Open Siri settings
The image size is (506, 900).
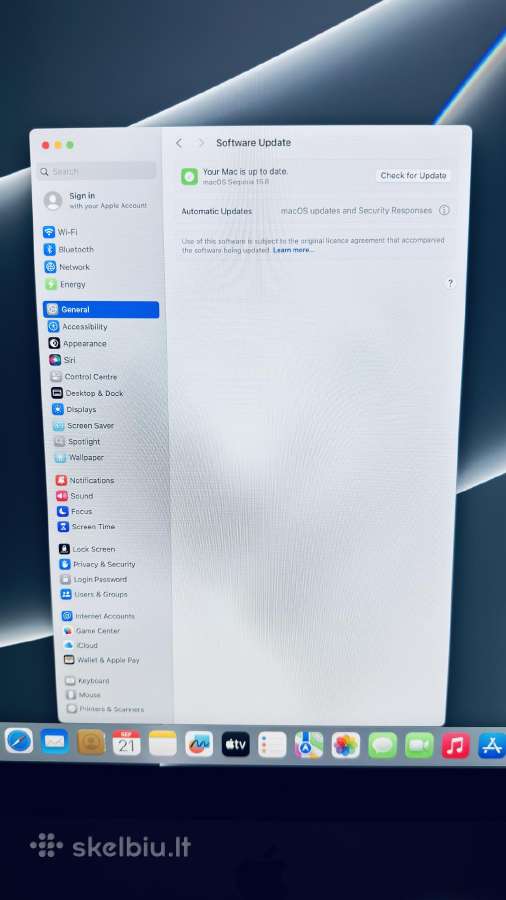63,360
